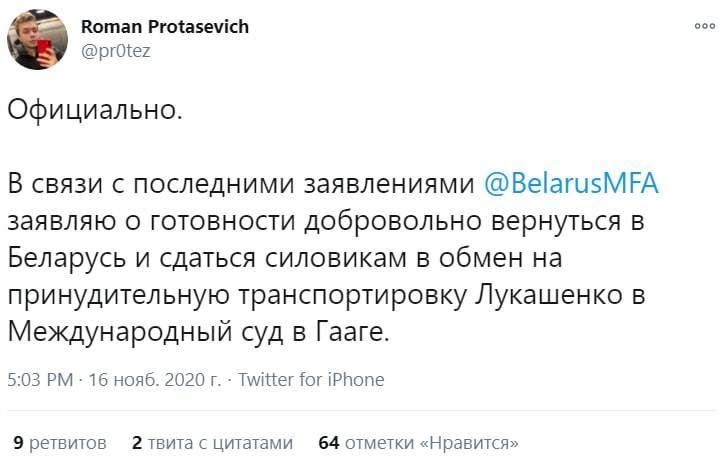This screenshot has height=467, width=726.
Task: Show the 64 отметки «Нравится» list
Action: (418, 442)
